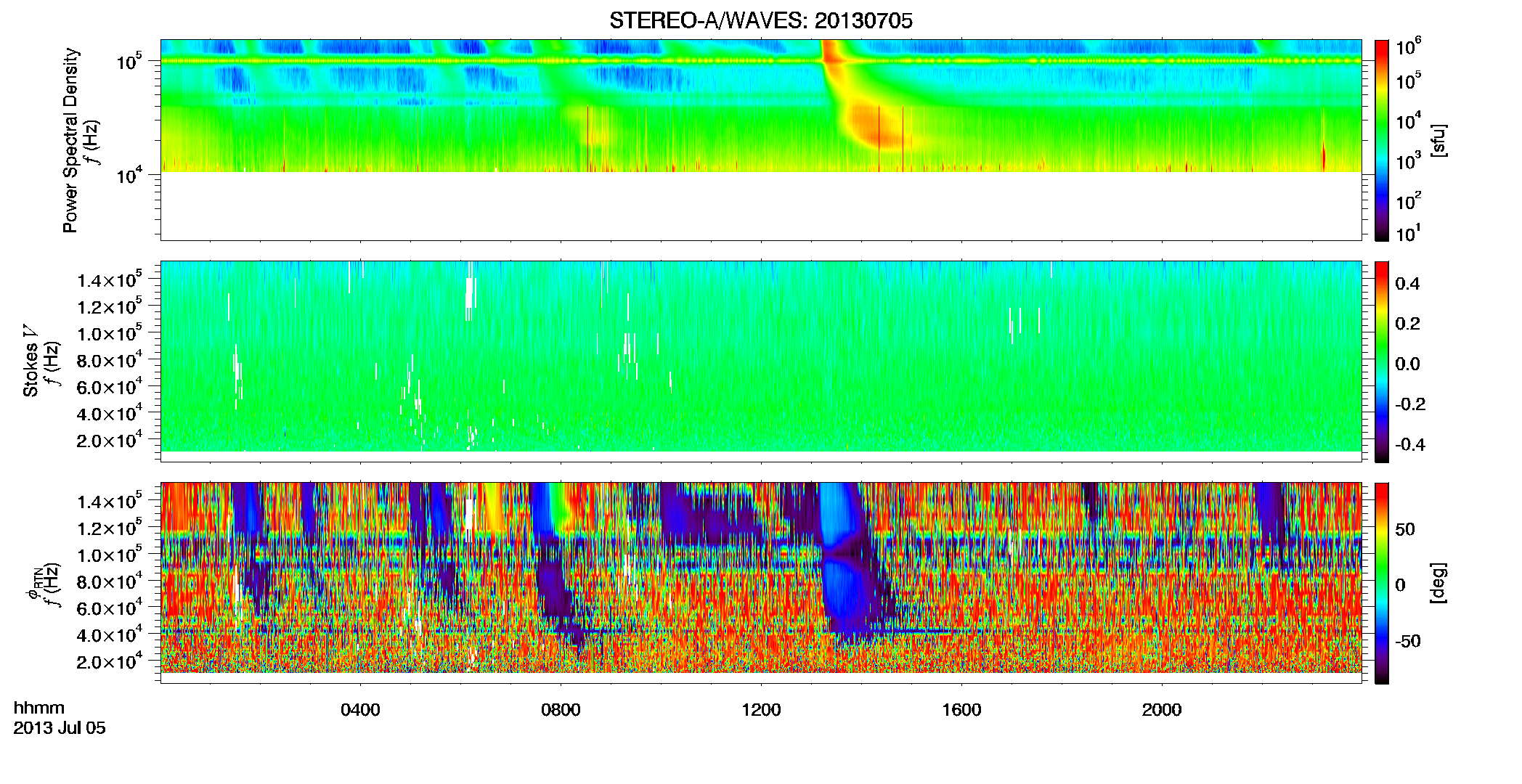Viewport: 1522px width, 784px height.
Task: Select the "[sfu]" unit label
Action: tap(1438, 141)
